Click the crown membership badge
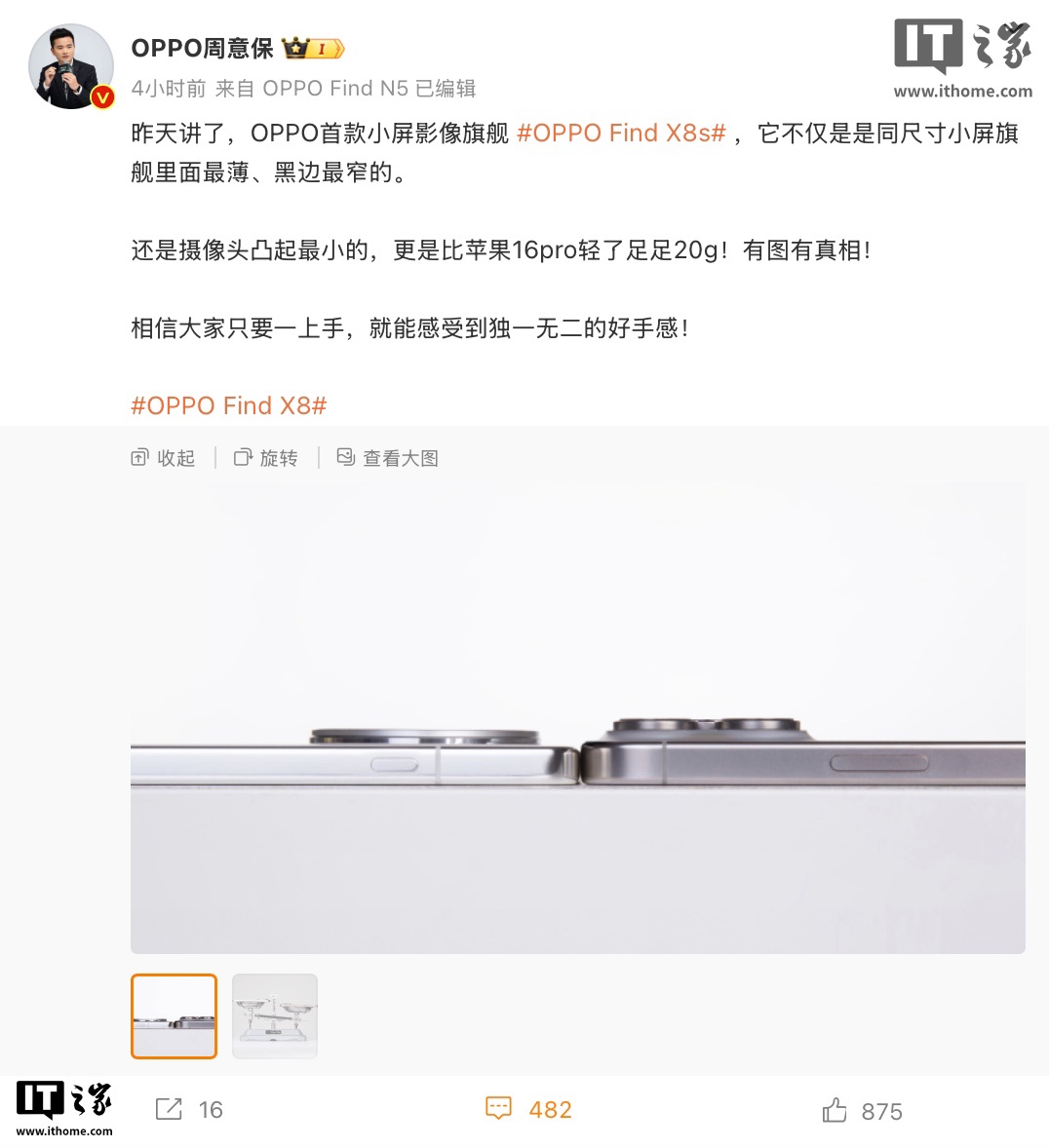This screenshot has height=1148, width=1049. [313, 49]
